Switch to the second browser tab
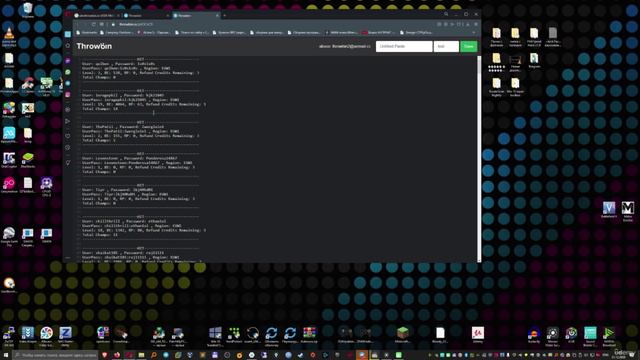The width and height of the screenshot is (640, 360). [147, 16]
